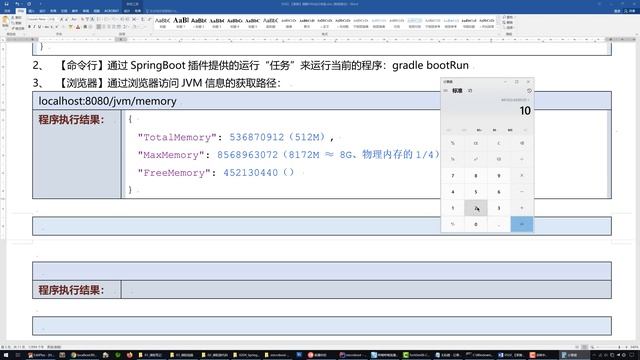Switch to the Insert ribbon tab
This screenshot has width=640, height=360.
(x=31, y=11)
